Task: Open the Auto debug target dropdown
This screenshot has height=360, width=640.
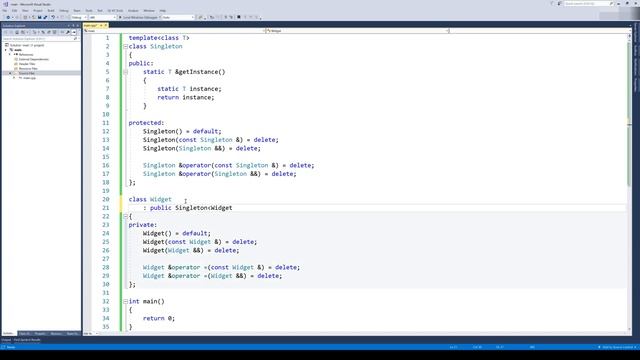Action: point(178,17)
